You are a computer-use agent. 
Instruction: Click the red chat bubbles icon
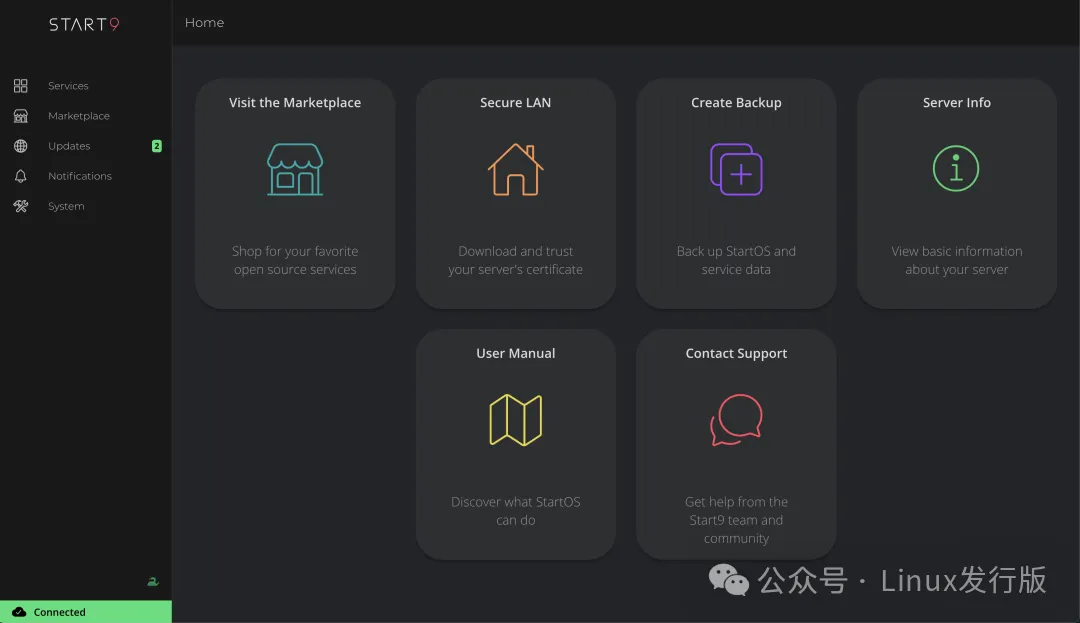click(736, 420)
